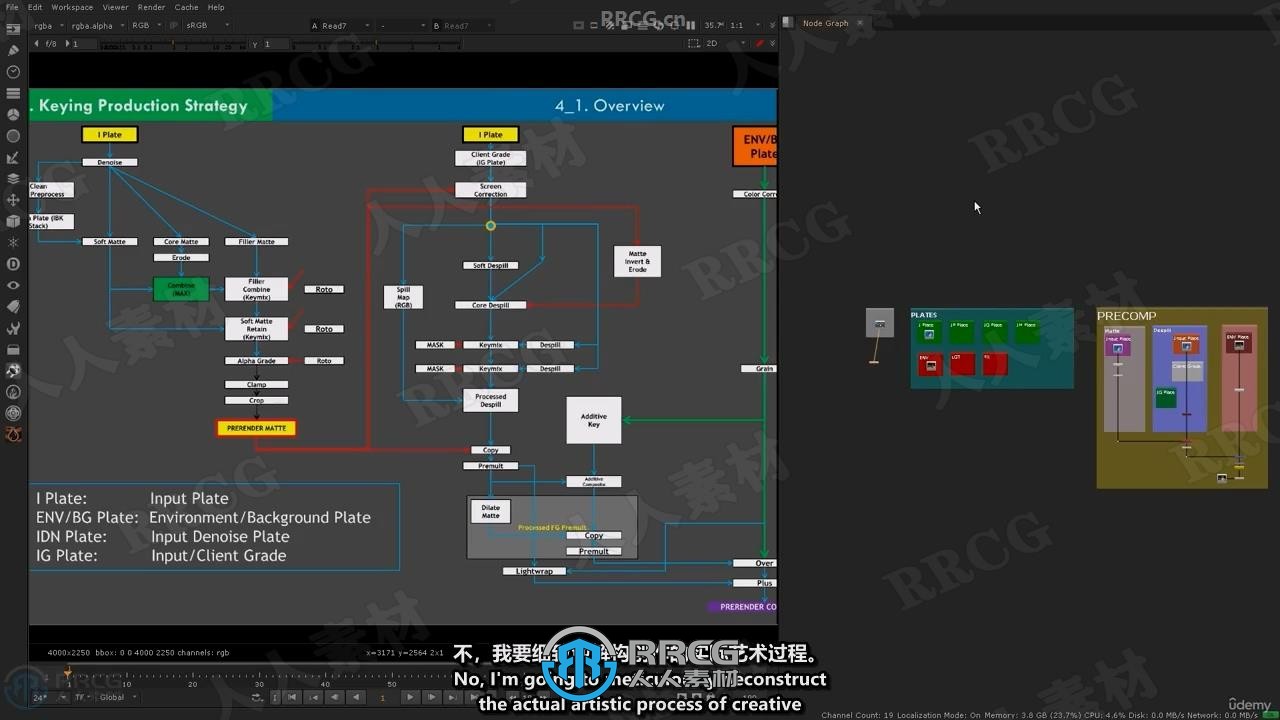Click the red horned plugin icon in toolbar
The width and height of the screenshot is (1280, 720).
[13, 435]
